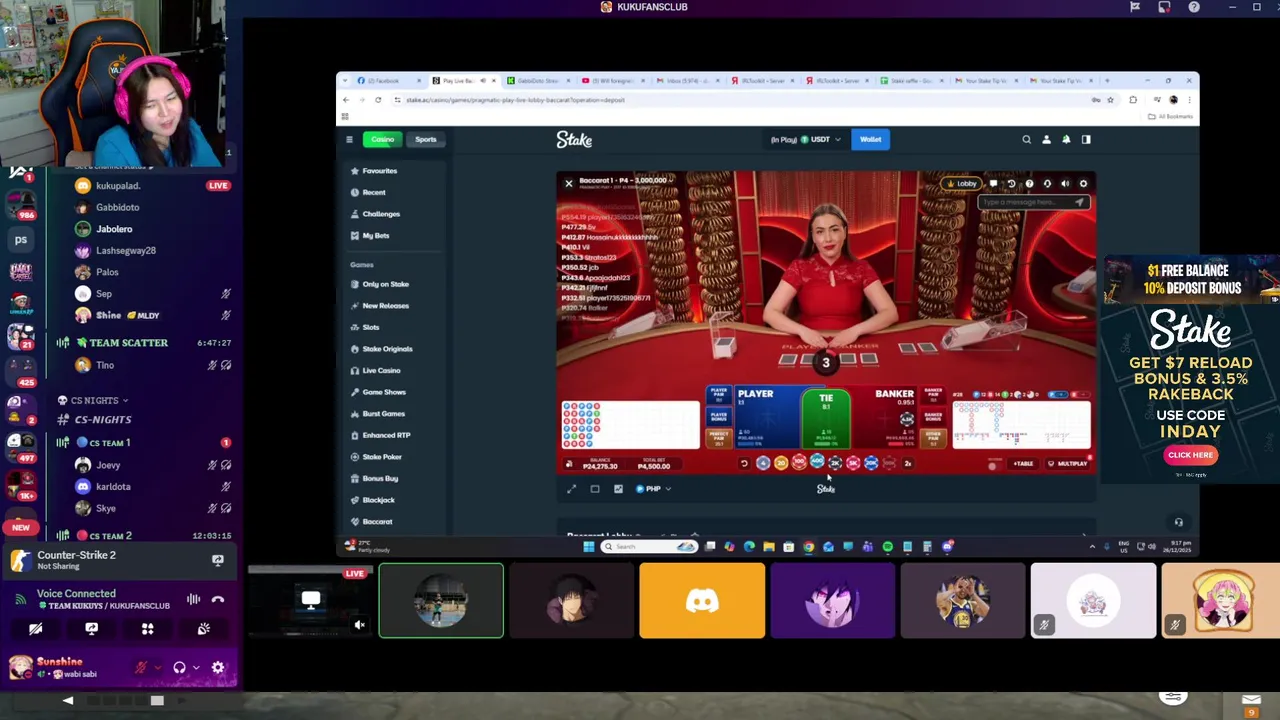The width and height of the screenshot is (1280, 720).
Task: Open Favourites in Stake sidebar
Action: tap(380, 171)
